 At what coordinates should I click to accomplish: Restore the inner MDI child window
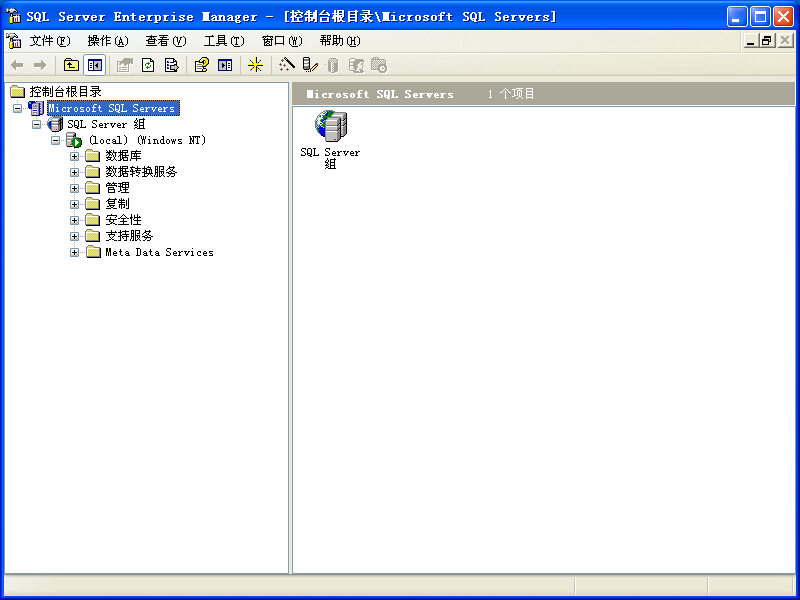click(x=766, y=41)
